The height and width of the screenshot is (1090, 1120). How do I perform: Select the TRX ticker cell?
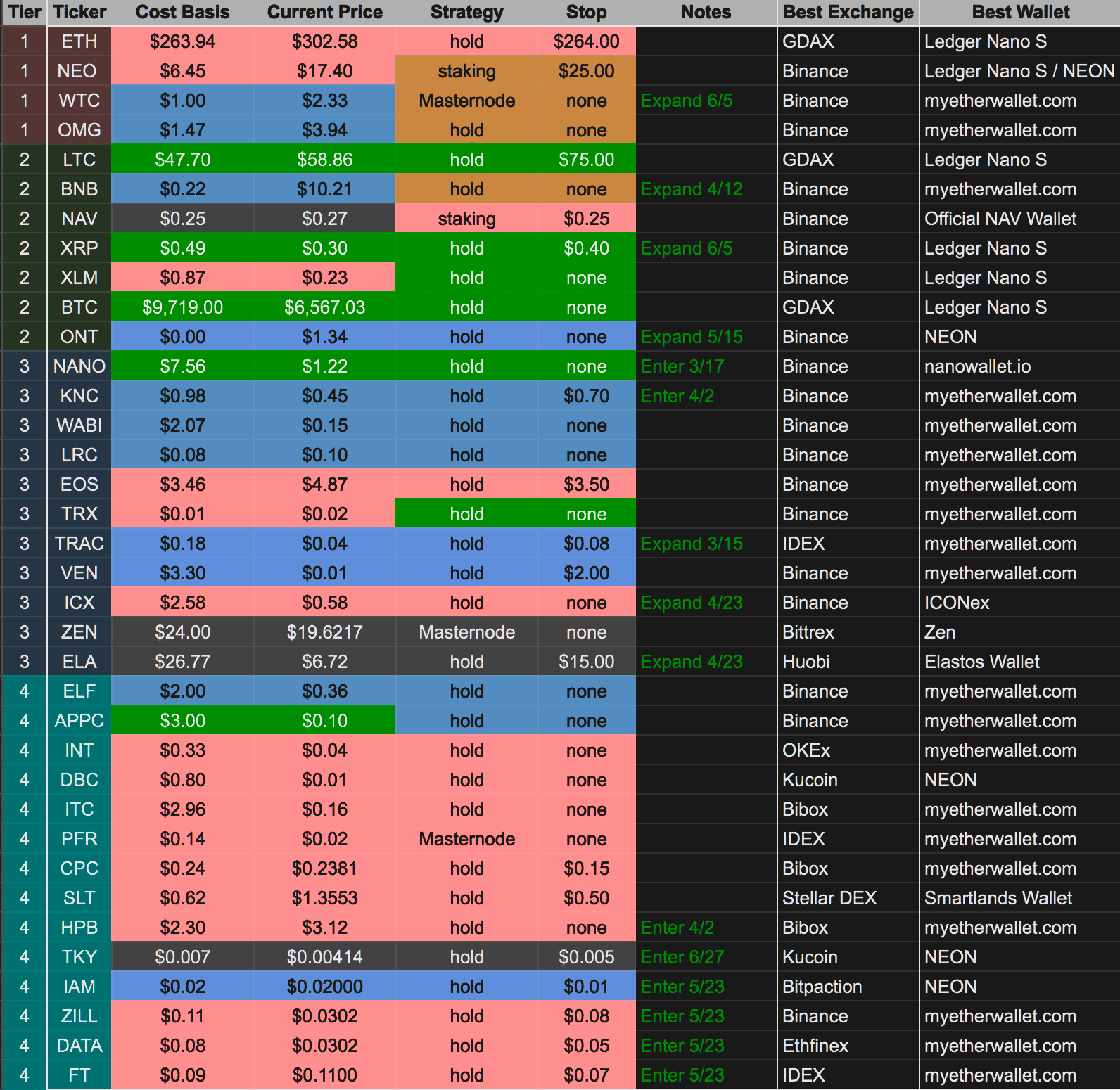click(x=79, y=514)
